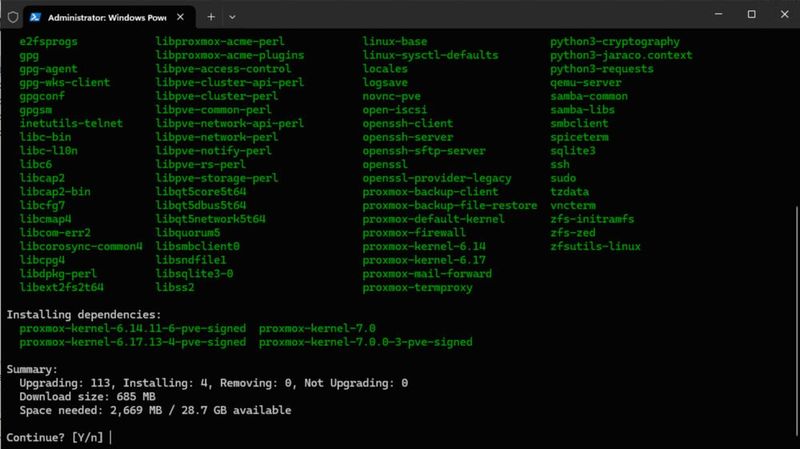Click the 'libproxmox-acme-perl' package name
Viewport: 800px width, 449px height.
tap(220, 41)
